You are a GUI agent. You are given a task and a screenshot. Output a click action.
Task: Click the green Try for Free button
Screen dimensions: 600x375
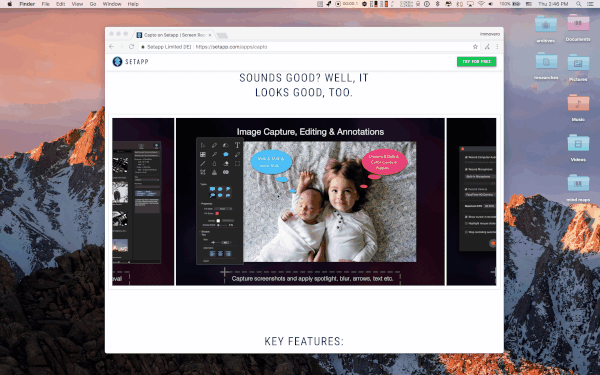[476, 62]
